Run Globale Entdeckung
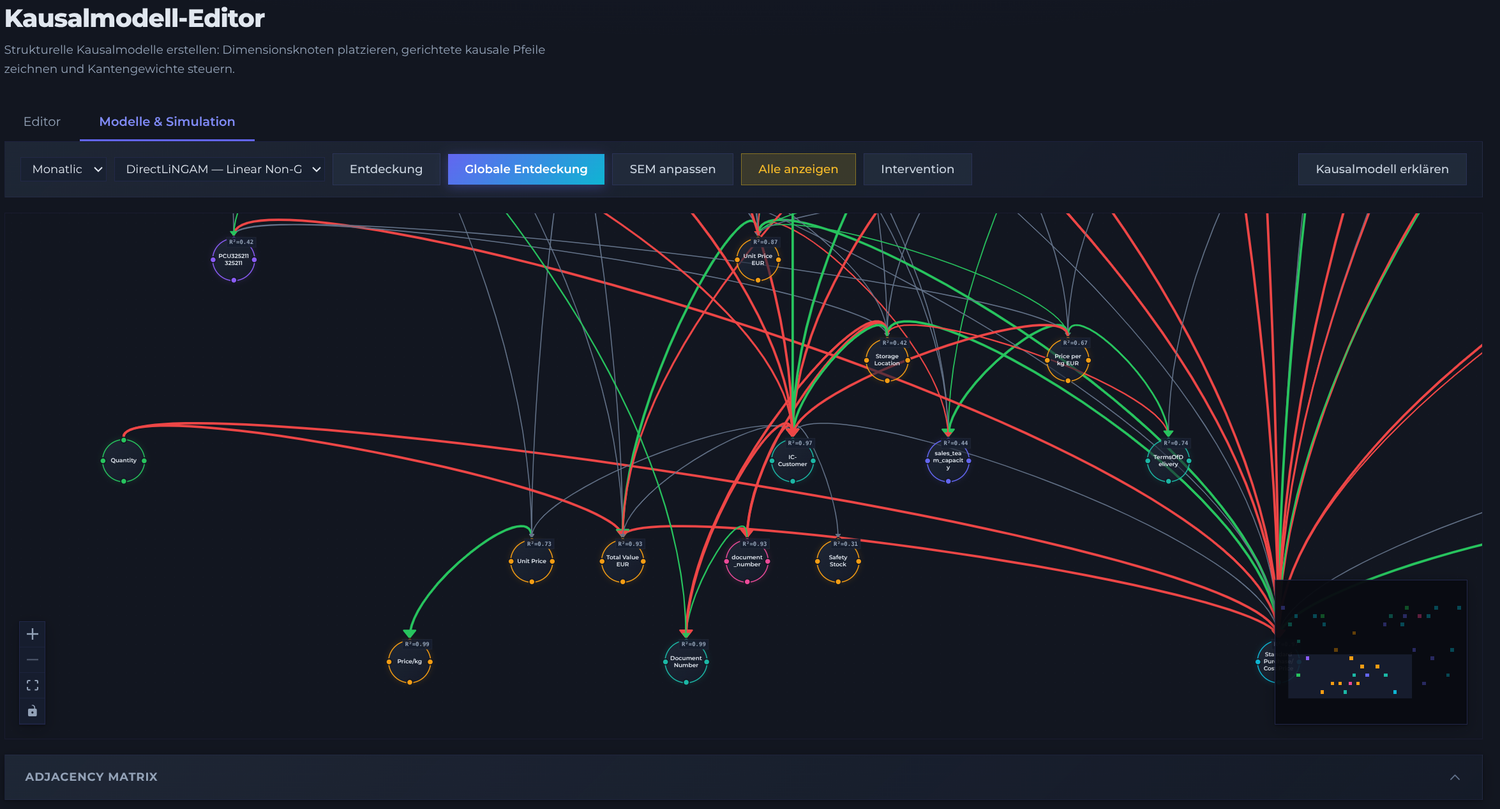Screen dimensions: 1500x809 click(526, 169)
